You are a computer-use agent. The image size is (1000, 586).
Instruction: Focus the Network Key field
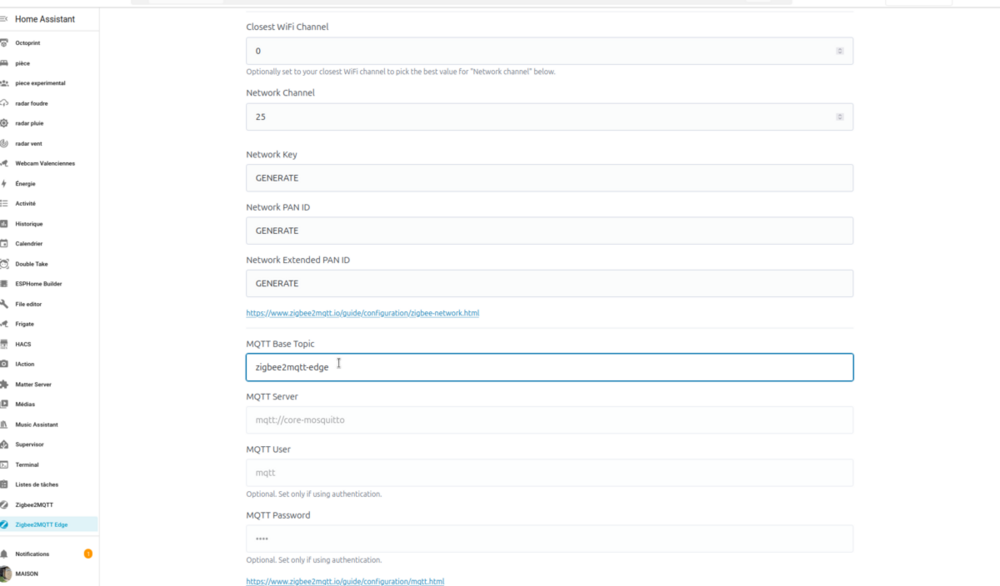tap(549, 178)
